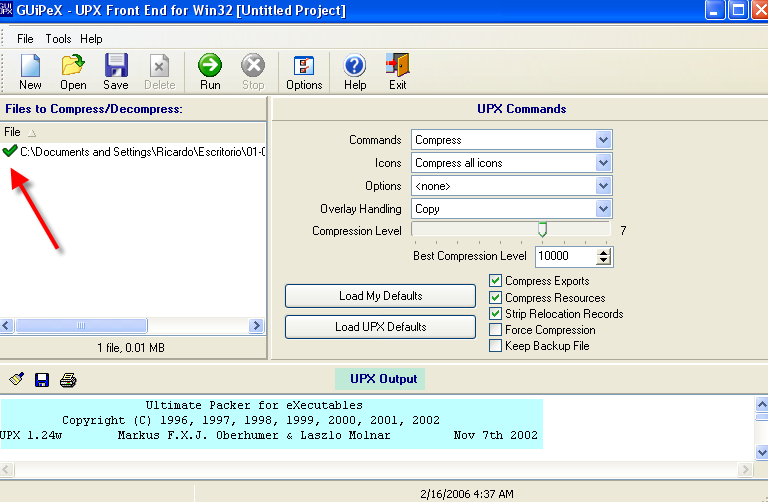Open the File menu
768x502 pixels.
click(25, 39)
